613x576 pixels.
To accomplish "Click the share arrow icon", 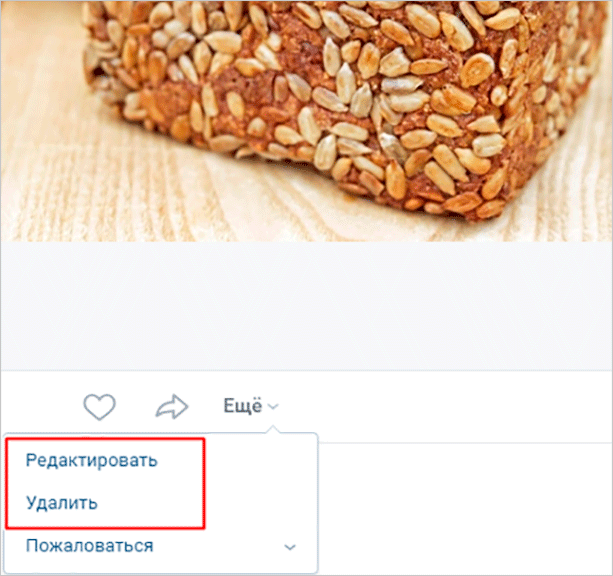I will (x=172, y=406).
